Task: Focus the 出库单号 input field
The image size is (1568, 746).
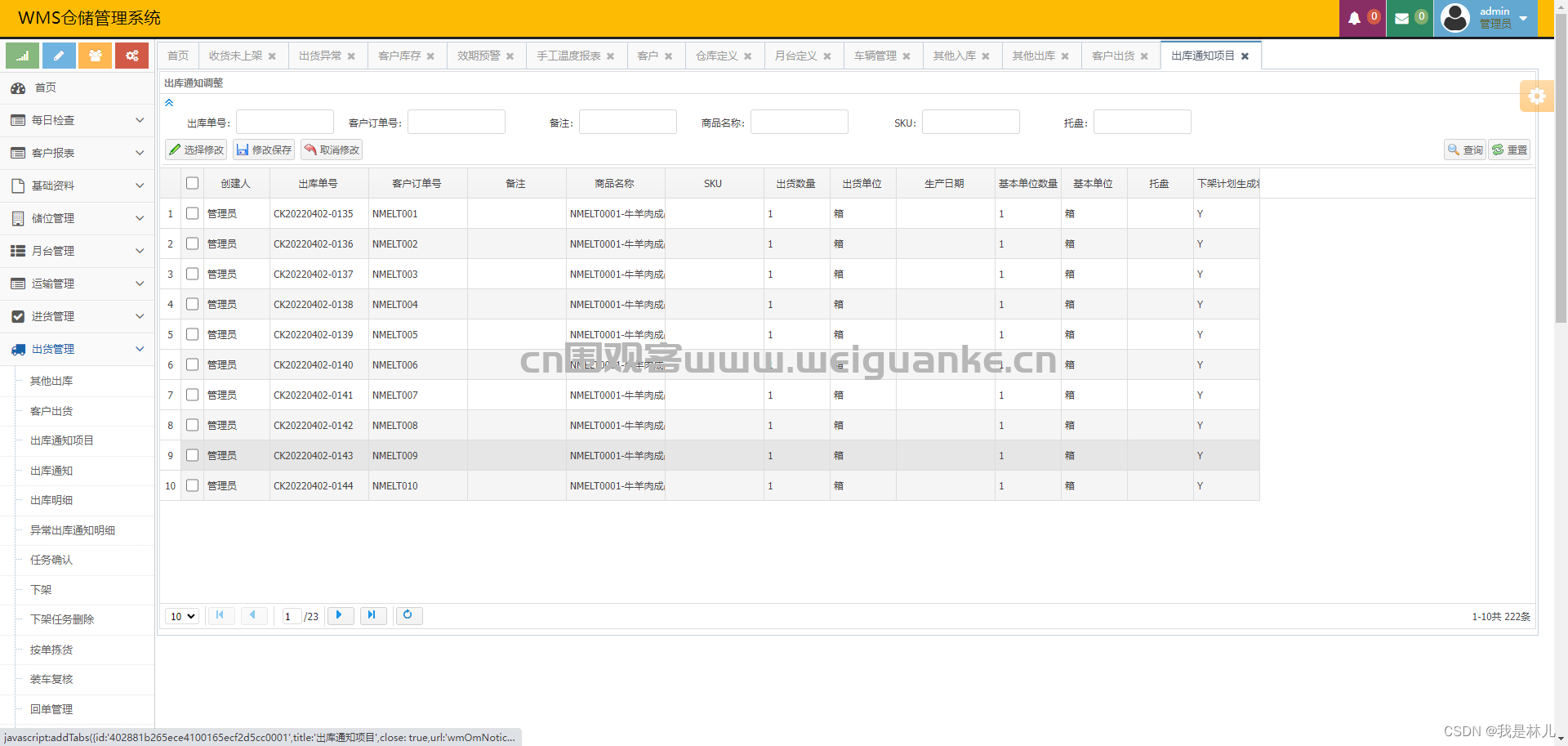Action: point(285,122)
